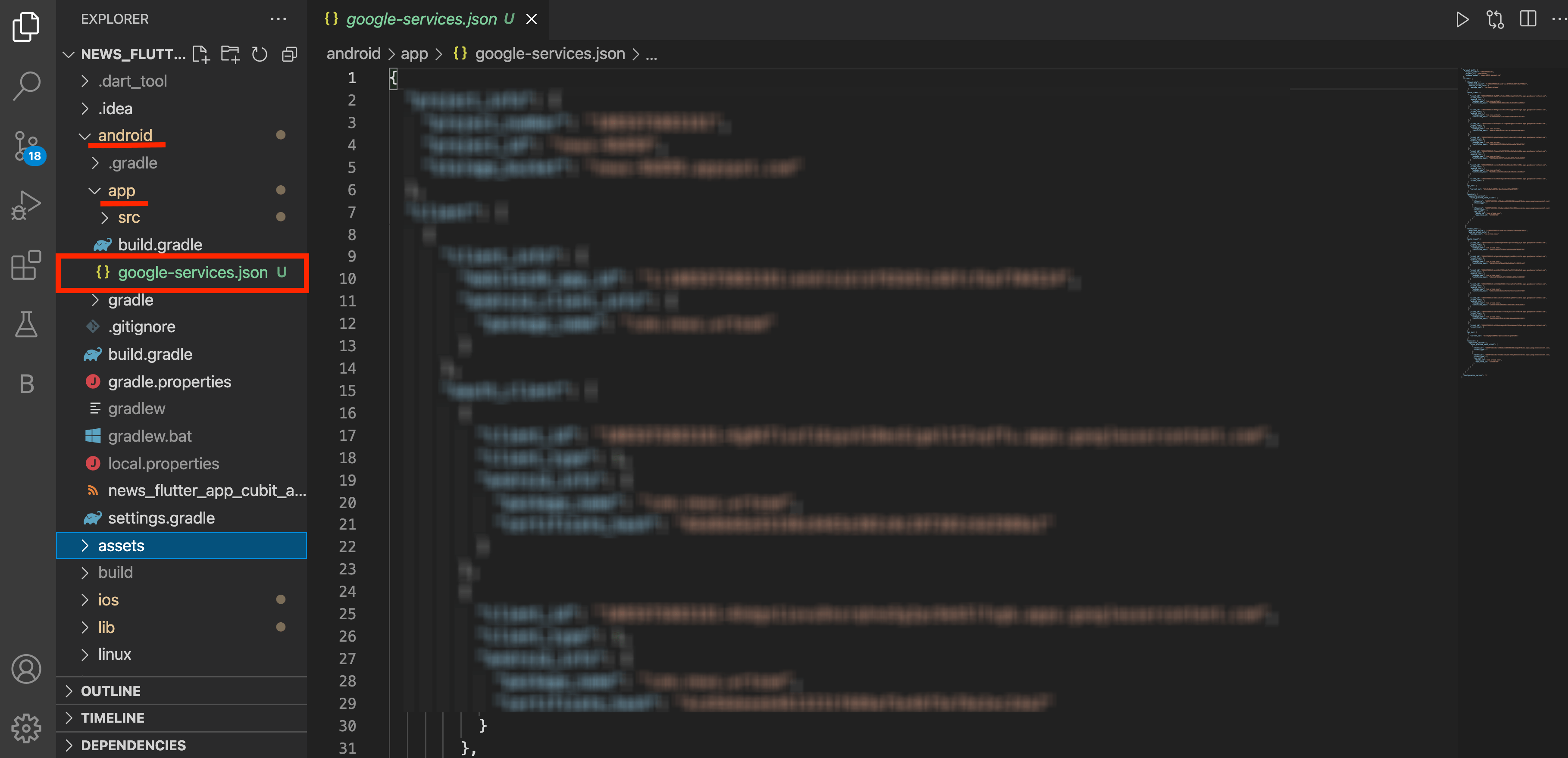The image size is (1568, 758).
Task: Expand the TIMELINE section
Action: point(113,718)
